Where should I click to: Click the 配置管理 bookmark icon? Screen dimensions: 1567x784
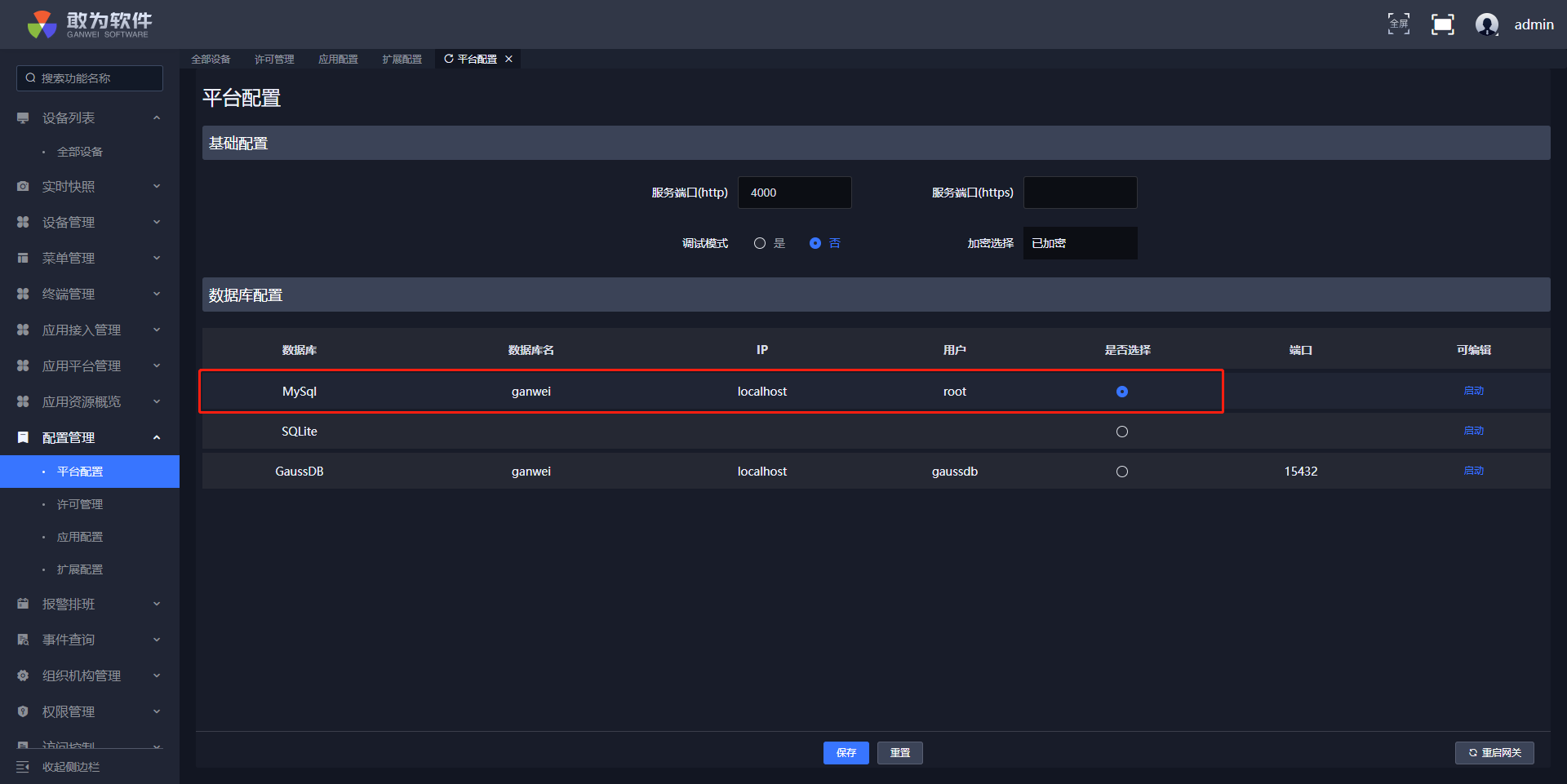pyautogui.click(x=23, y=438)
